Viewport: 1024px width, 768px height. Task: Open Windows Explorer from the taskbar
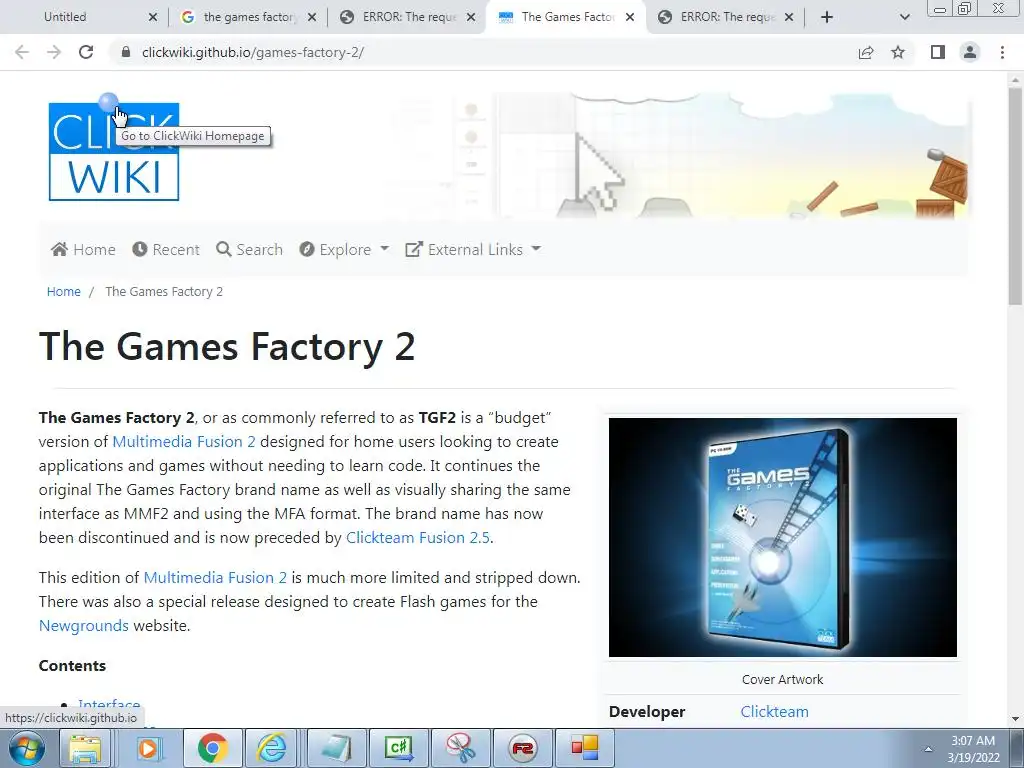pyautogui.click(x=85, y=748)
